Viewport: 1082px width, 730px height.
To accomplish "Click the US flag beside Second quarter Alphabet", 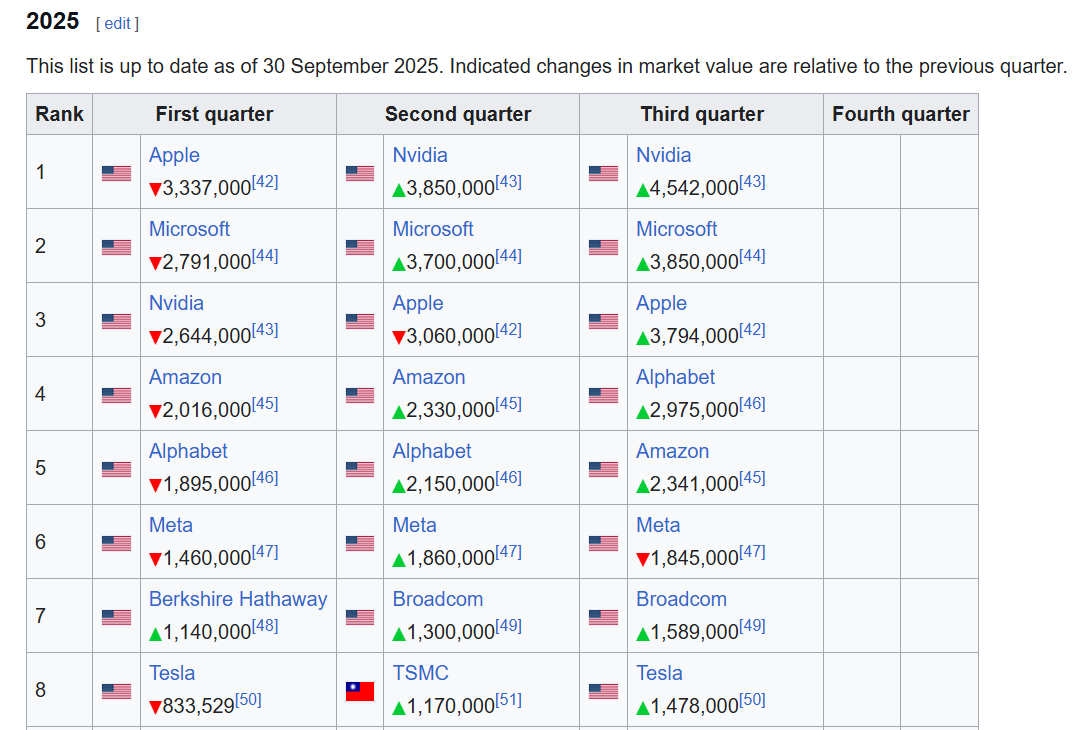I will [360, 469].
